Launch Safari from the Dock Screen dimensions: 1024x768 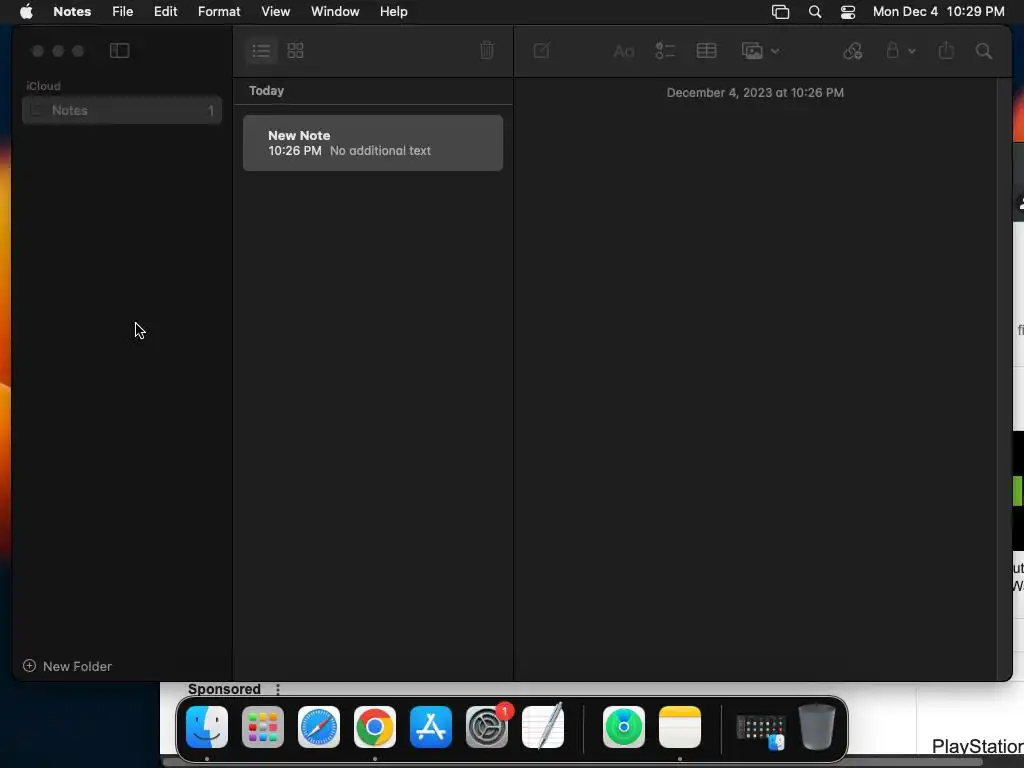pos(319,727)
